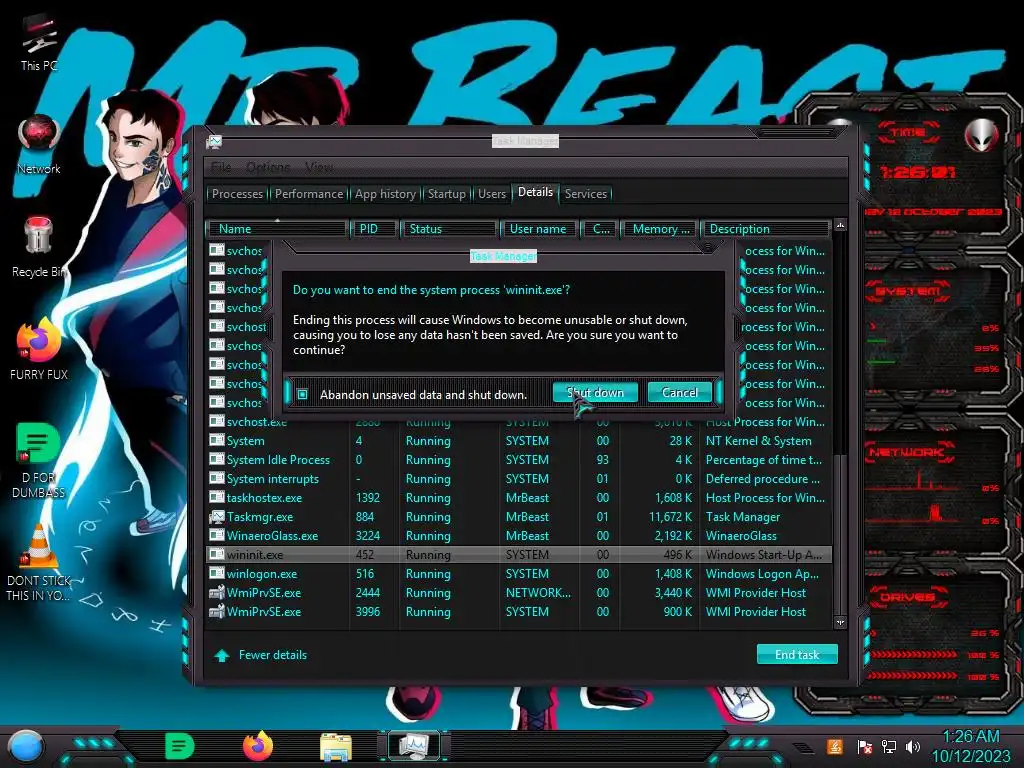
Task: Click icon of WmiPrvSE.exe PID 3996
Action: [216, 611]
